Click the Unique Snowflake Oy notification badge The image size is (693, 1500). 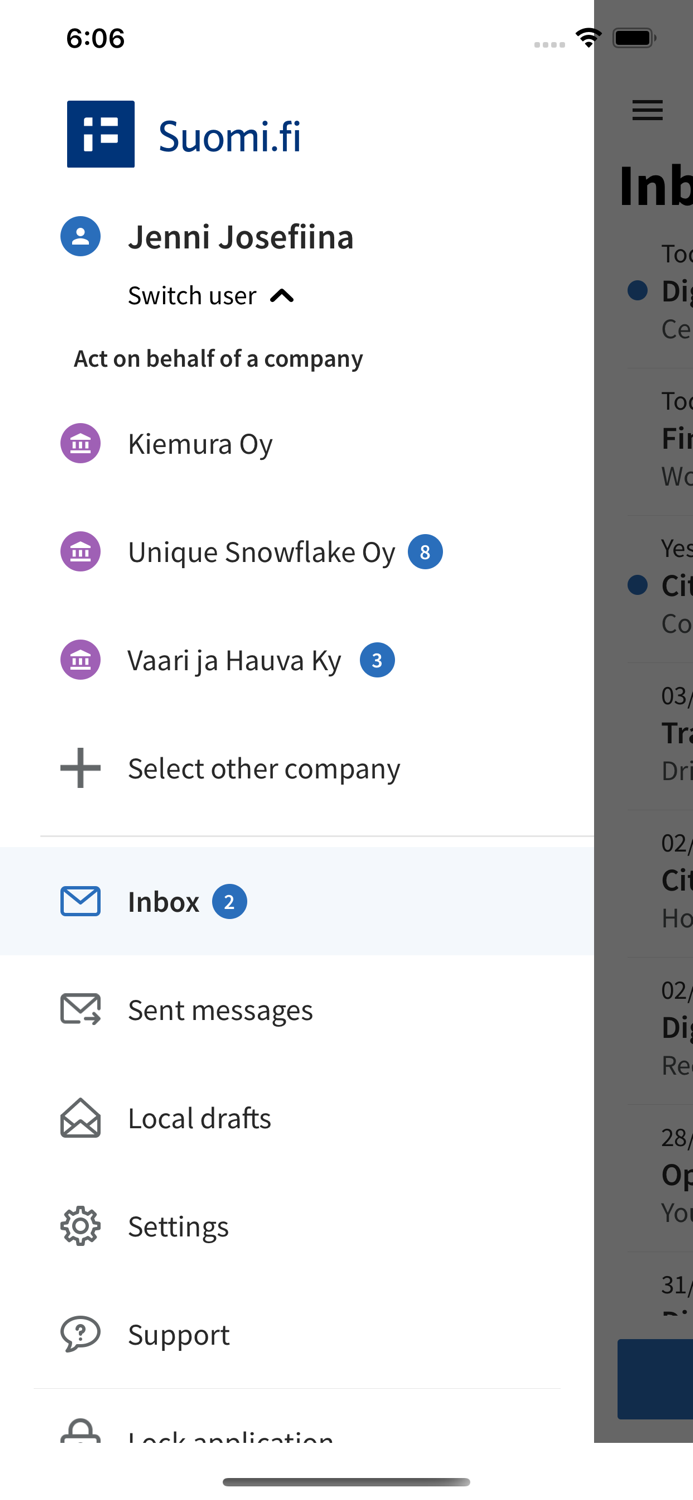click(425, 551)
